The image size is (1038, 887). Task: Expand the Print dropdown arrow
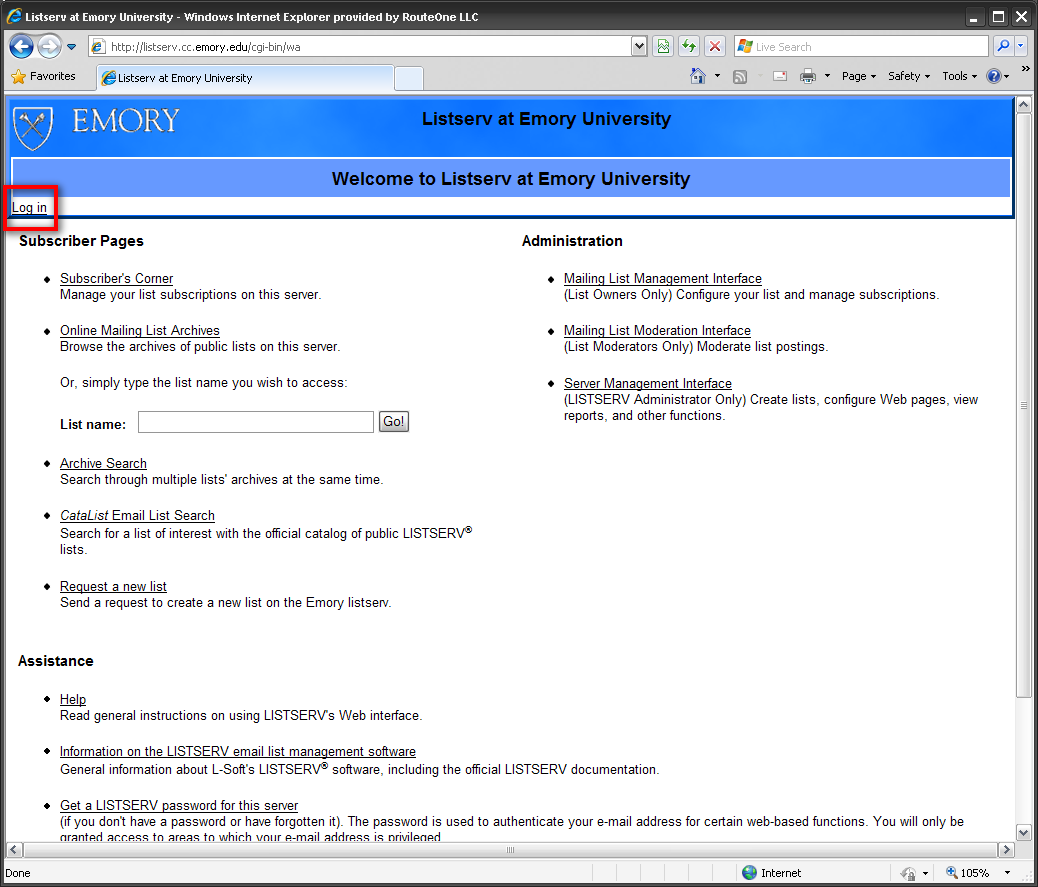tap(827, 76)
